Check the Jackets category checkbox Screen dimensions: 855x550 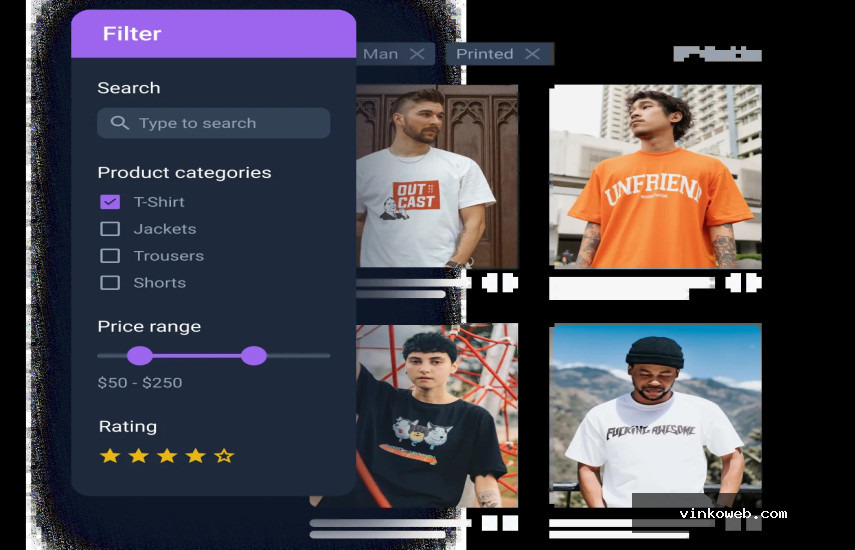tap(110, 228)
